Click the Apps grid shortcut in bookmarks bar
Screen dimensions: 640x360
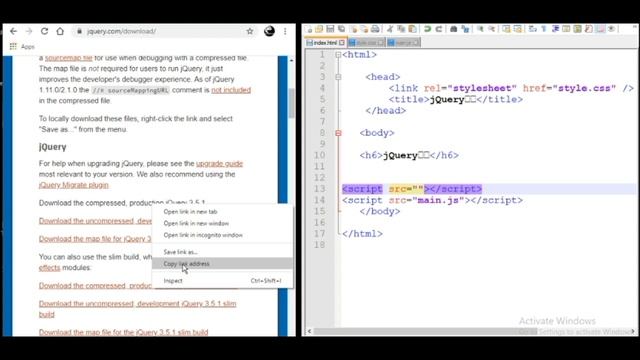pyautogui.click(x=13, y=47)
